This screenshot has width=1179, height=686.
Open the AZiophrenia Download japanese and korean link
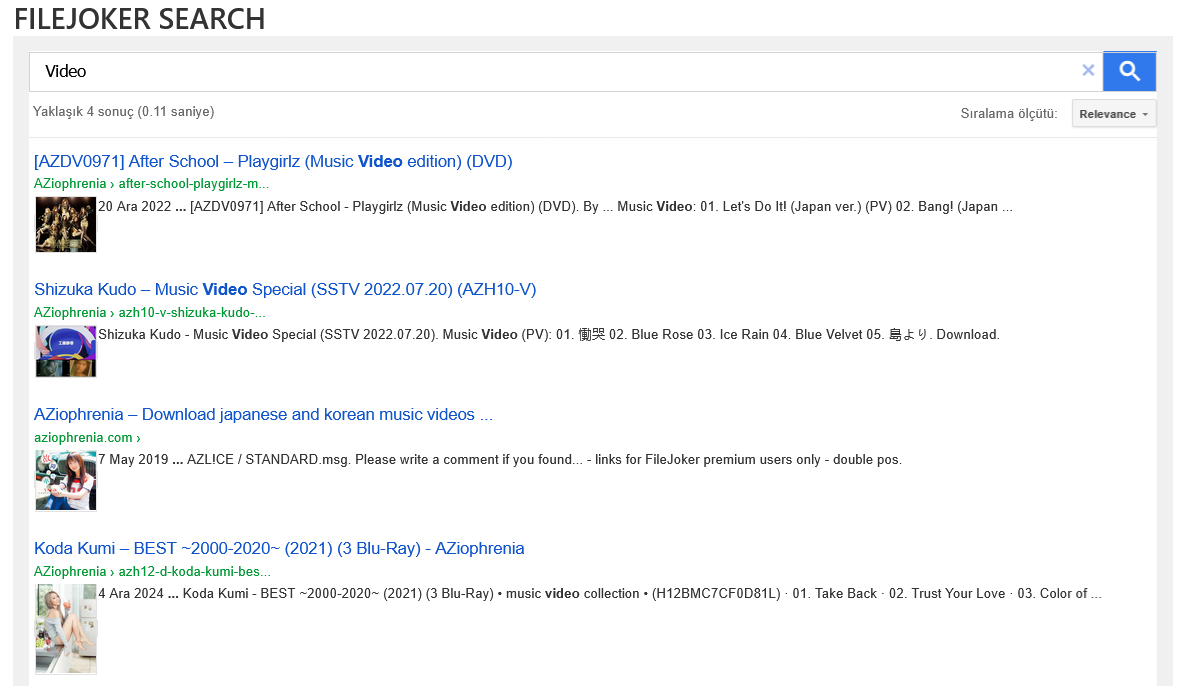click(x=263, y=415)
